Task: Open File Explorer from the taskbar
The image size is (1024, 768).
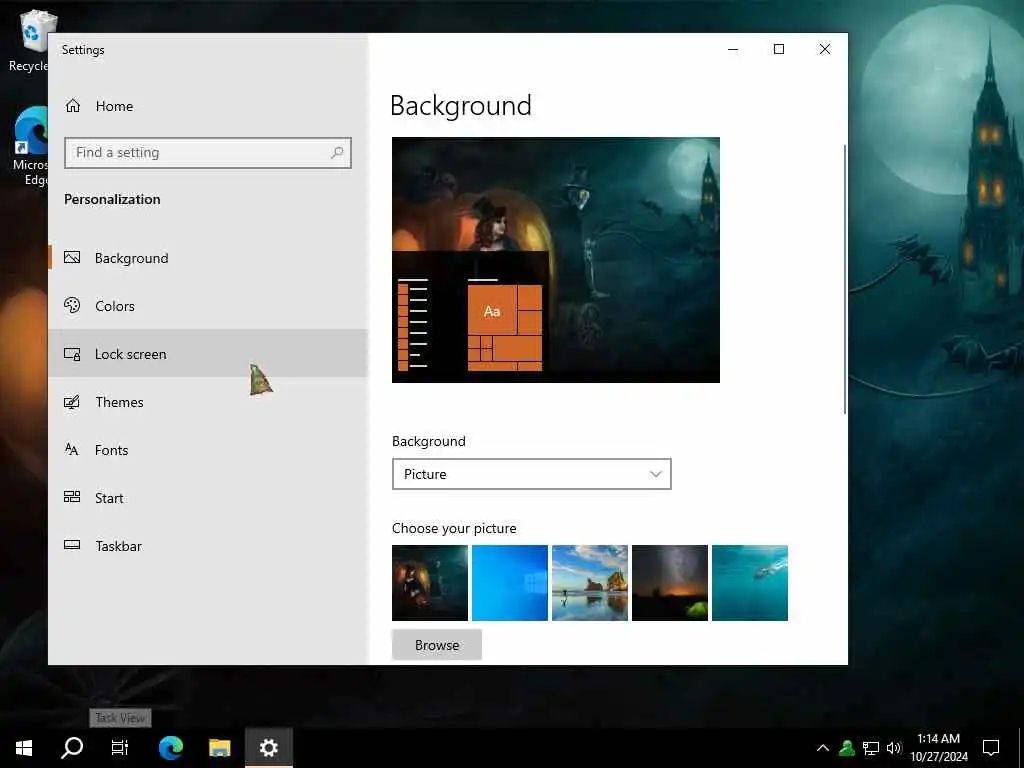Action: (219, 748)
